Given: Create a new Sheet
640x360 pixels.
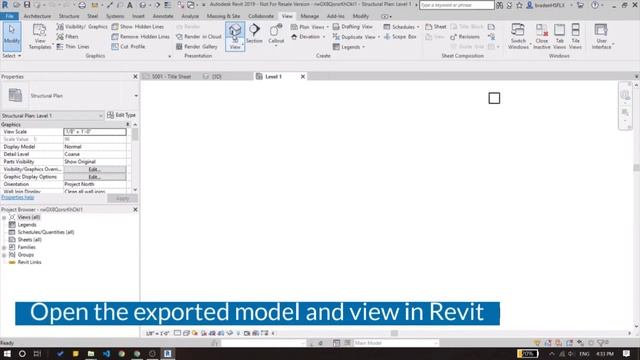Looking at the screenshot, I should (x=436, y=27).
